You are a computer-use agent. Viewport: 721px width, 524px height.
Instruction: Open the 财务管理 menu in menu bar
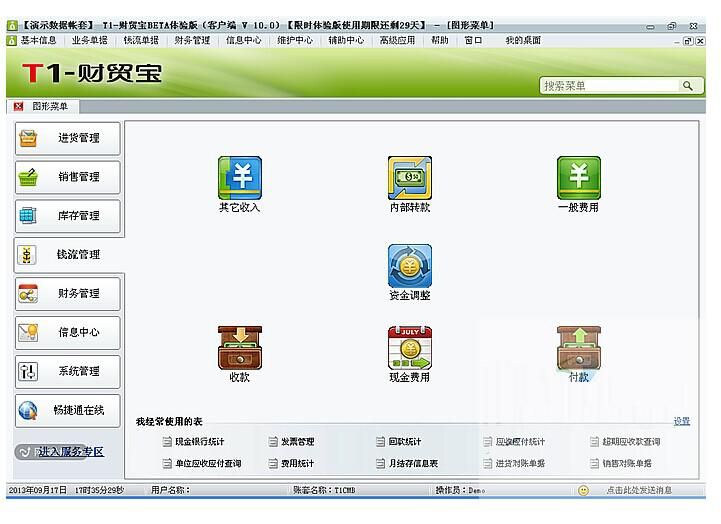192,40
